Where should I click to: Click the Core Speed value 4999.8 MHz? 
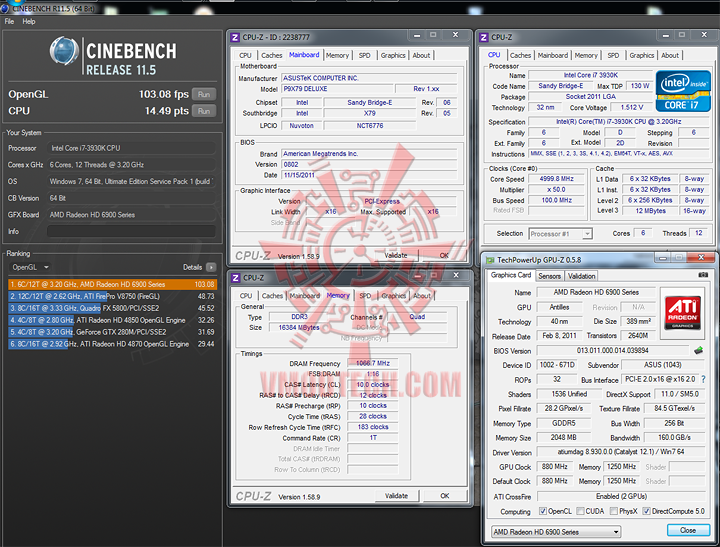click(557, 179)
